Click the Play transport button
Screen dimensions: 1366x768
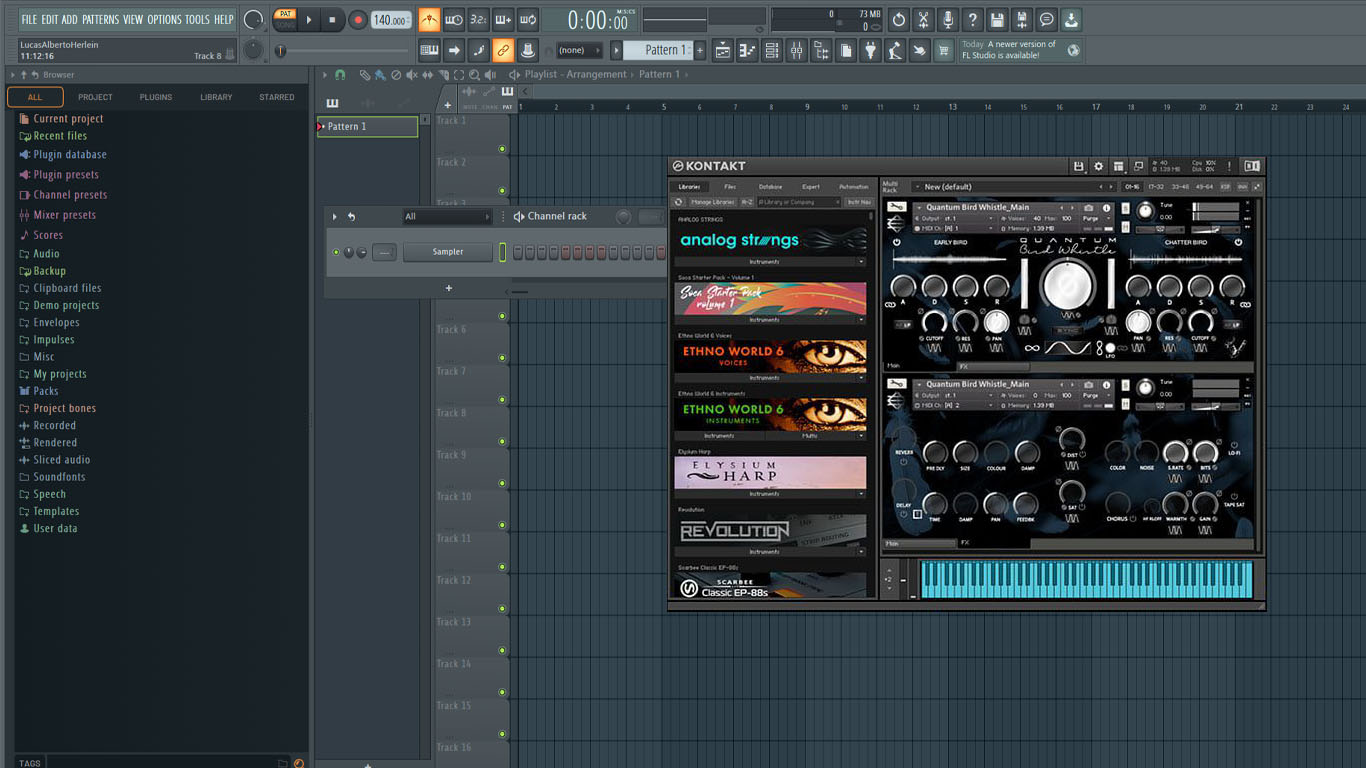(309, 19)
